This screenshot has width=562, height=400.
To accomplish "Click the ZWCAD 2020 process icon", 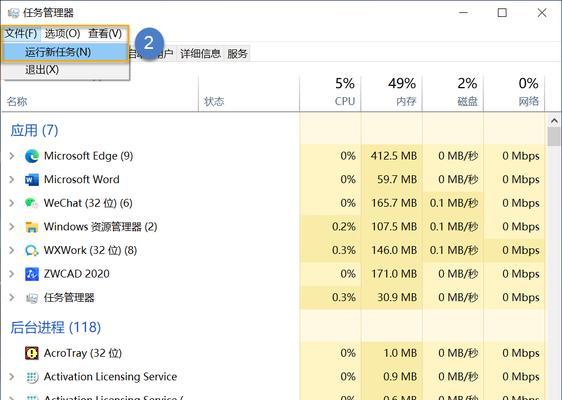I will pos(32,274).
